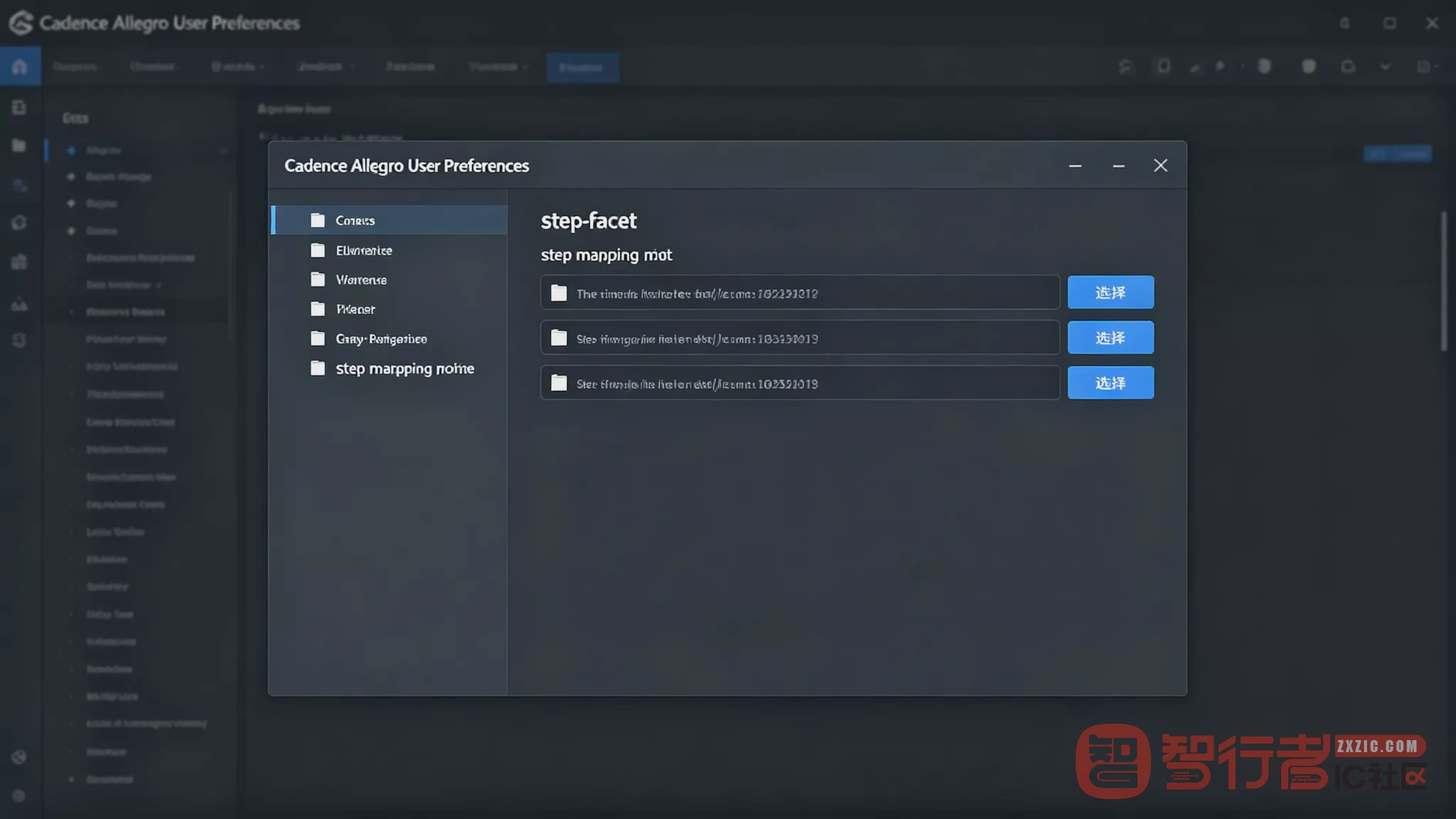Collapse the first tree row using its chevron

point(223,151)
